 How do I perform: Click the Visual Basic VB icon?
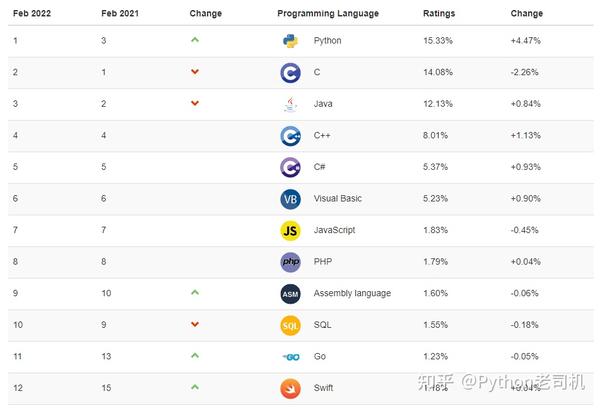click(290, 199)
